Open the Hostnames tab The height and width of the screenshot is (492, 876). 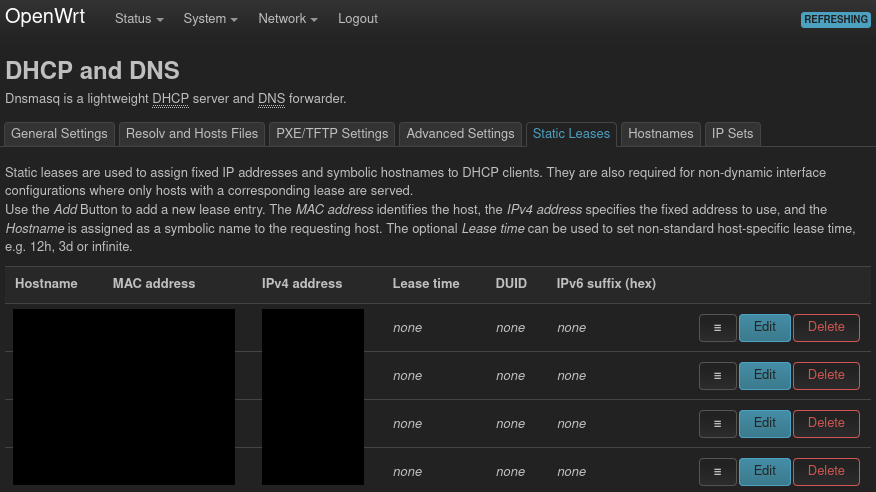[660, 134]
